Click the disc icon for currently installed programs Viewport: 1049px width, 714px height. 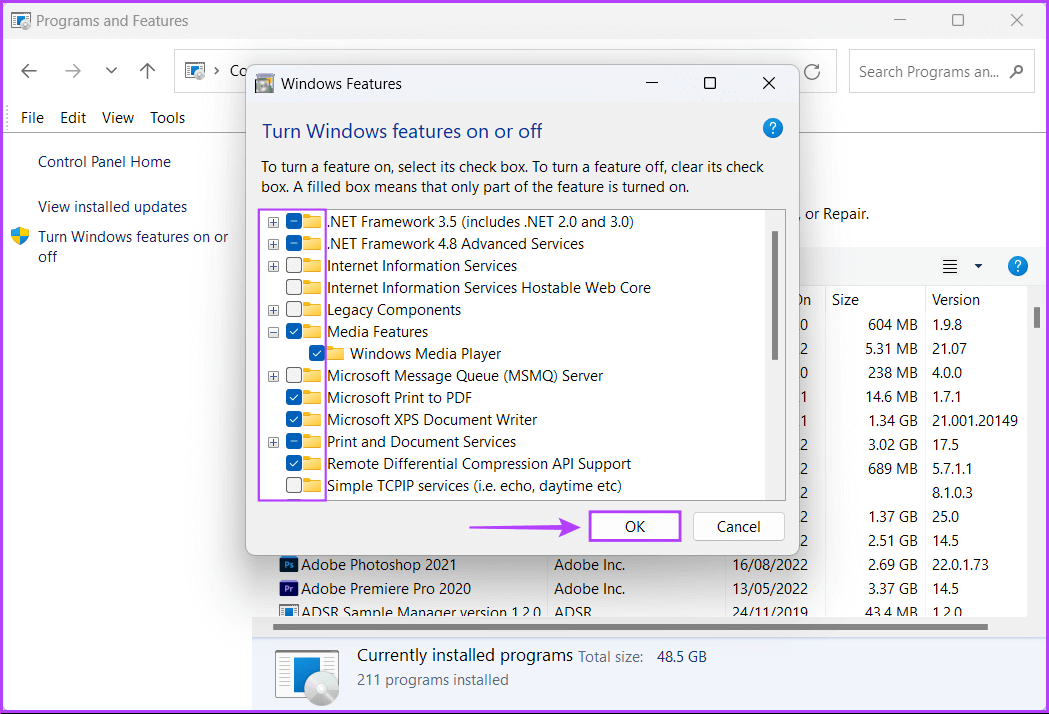click(307, 677)
